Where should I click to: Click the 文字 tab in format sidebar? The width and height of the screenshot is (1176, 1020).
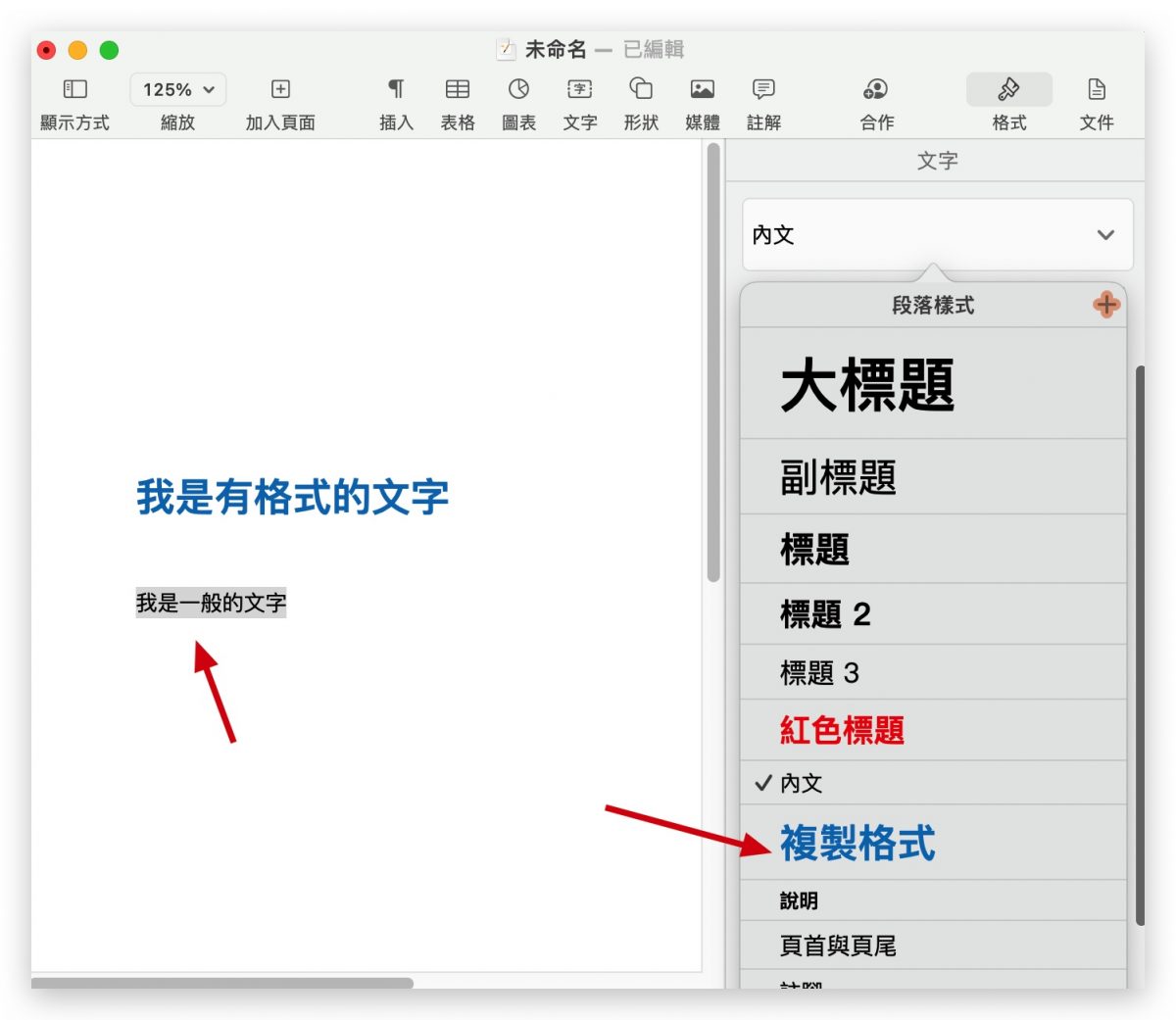pyautogui.click(x=937, y=161)
